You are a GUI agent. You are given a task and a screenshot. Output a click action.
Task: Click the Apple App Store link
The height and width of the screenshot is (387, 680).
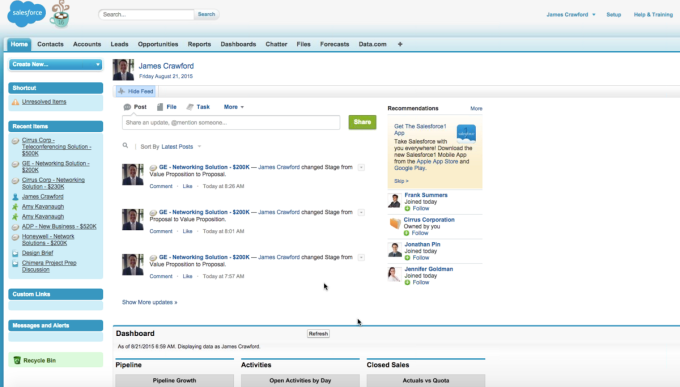coord(437,161)
